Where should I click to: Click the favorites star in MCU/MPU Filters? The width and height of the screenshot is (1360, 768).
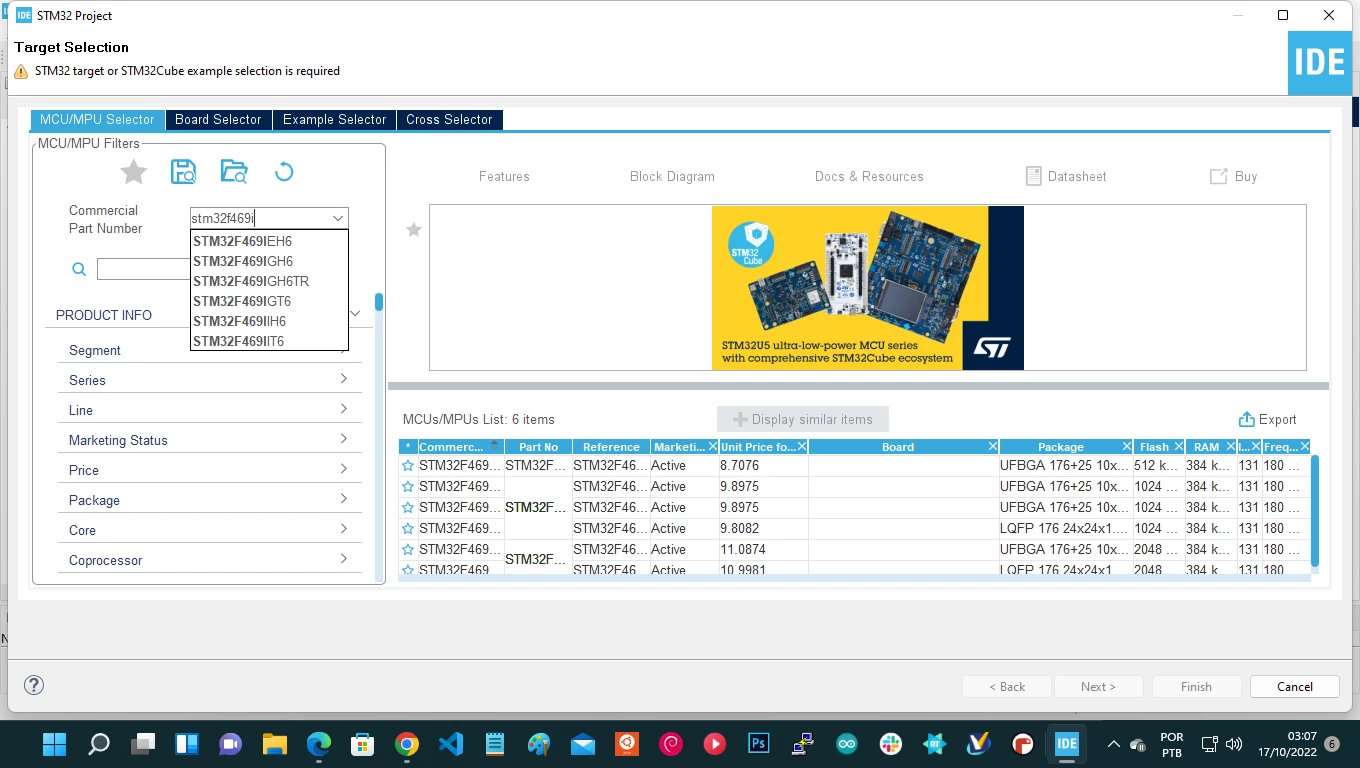[134, 172]
